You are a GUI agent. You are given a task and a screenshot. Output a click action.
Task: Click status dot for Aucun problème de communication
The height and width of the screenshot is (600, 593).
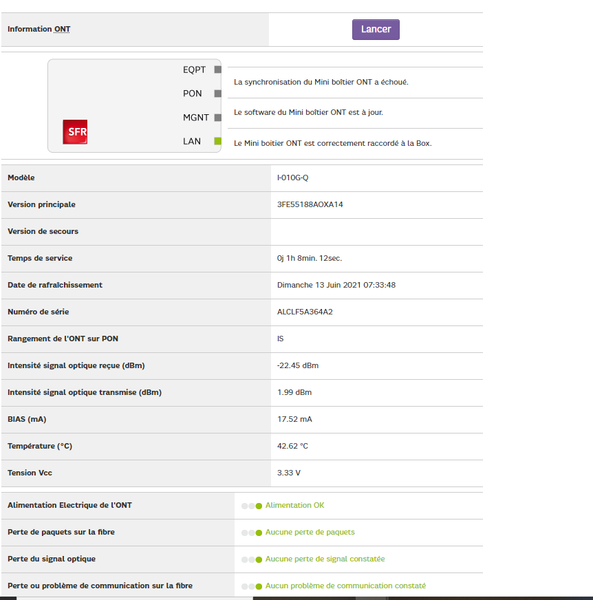point(259,586)
